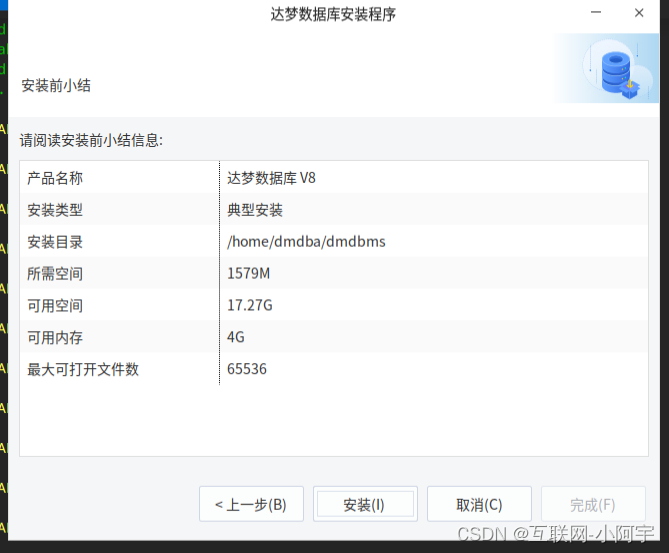Select the 最大可打开文件数 row label
The width and height of the screenshot is (669, 553).
tap(83, 370)
